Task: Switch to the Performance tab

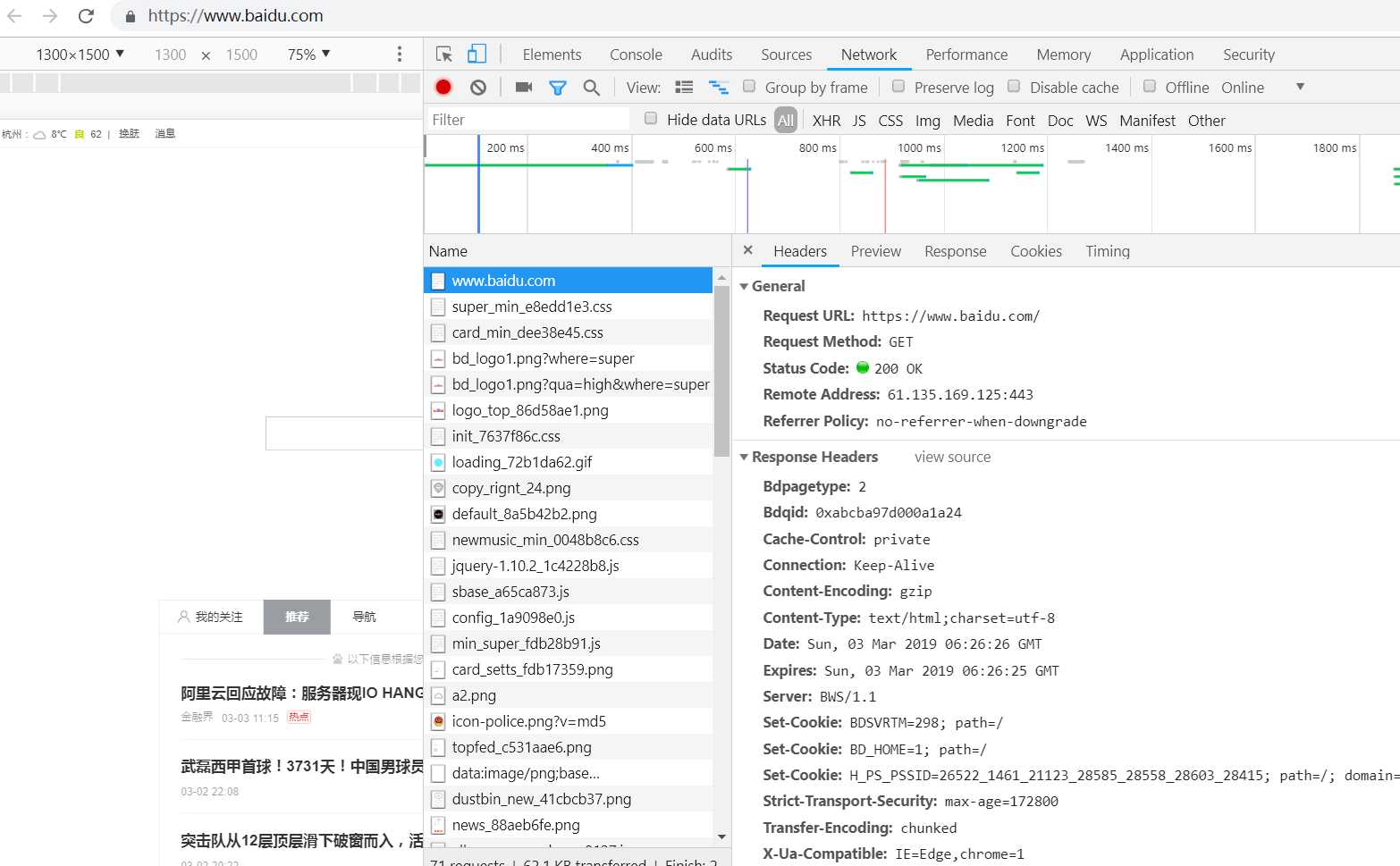Action: (x=966, y=55)
